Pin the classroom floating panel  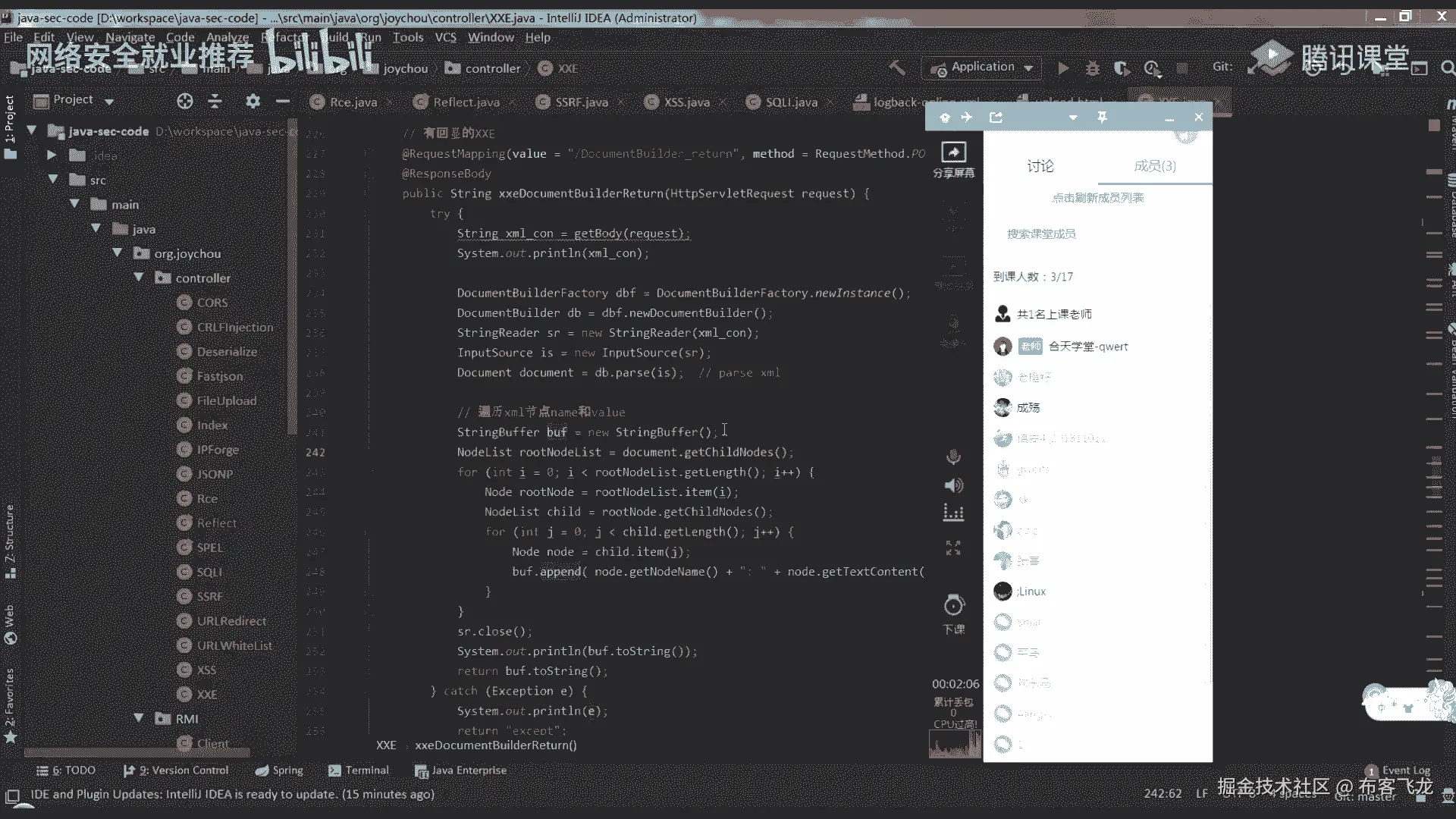[x=1102, y=117]
